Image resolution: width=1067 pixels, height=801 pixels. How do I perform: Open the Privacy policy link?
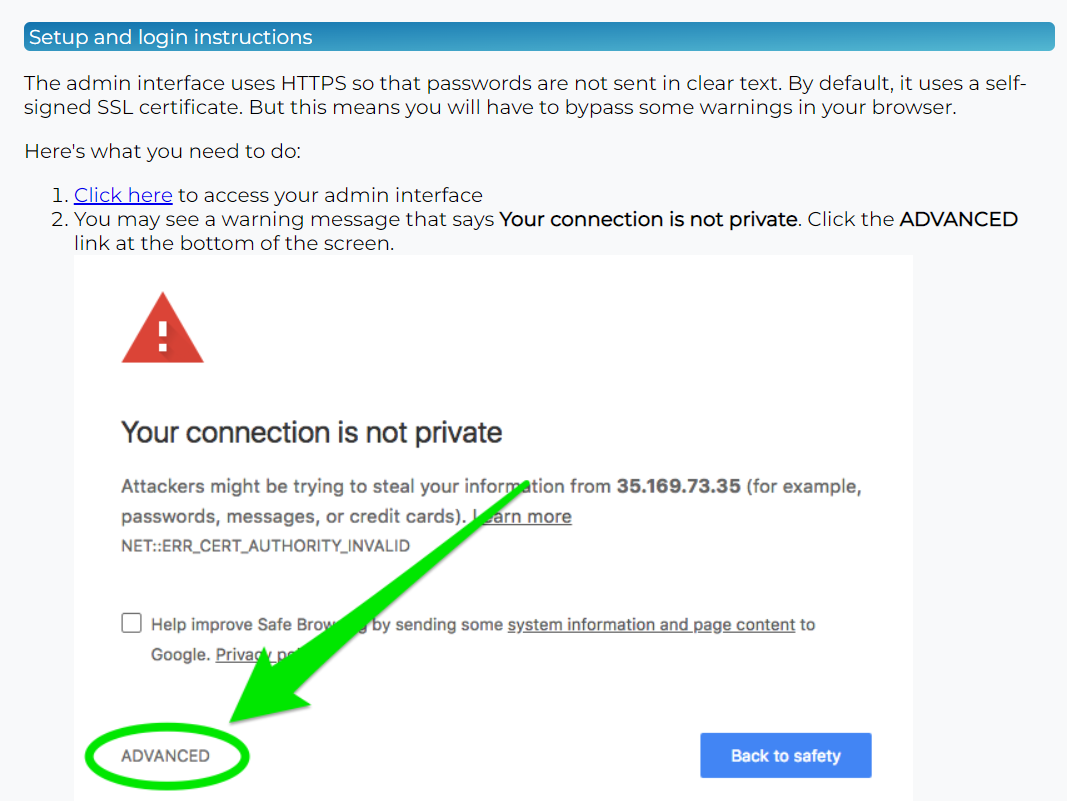(259, 655)
